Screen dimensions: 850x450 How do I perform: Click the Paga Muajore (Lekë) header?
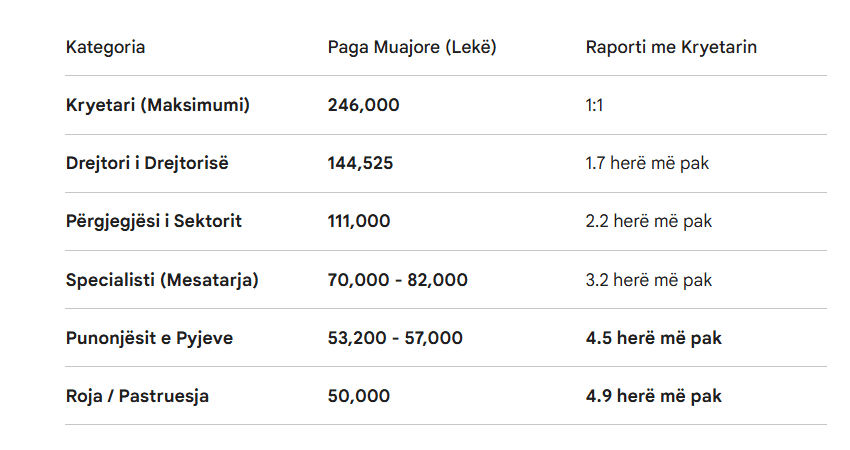click(412, 47)
